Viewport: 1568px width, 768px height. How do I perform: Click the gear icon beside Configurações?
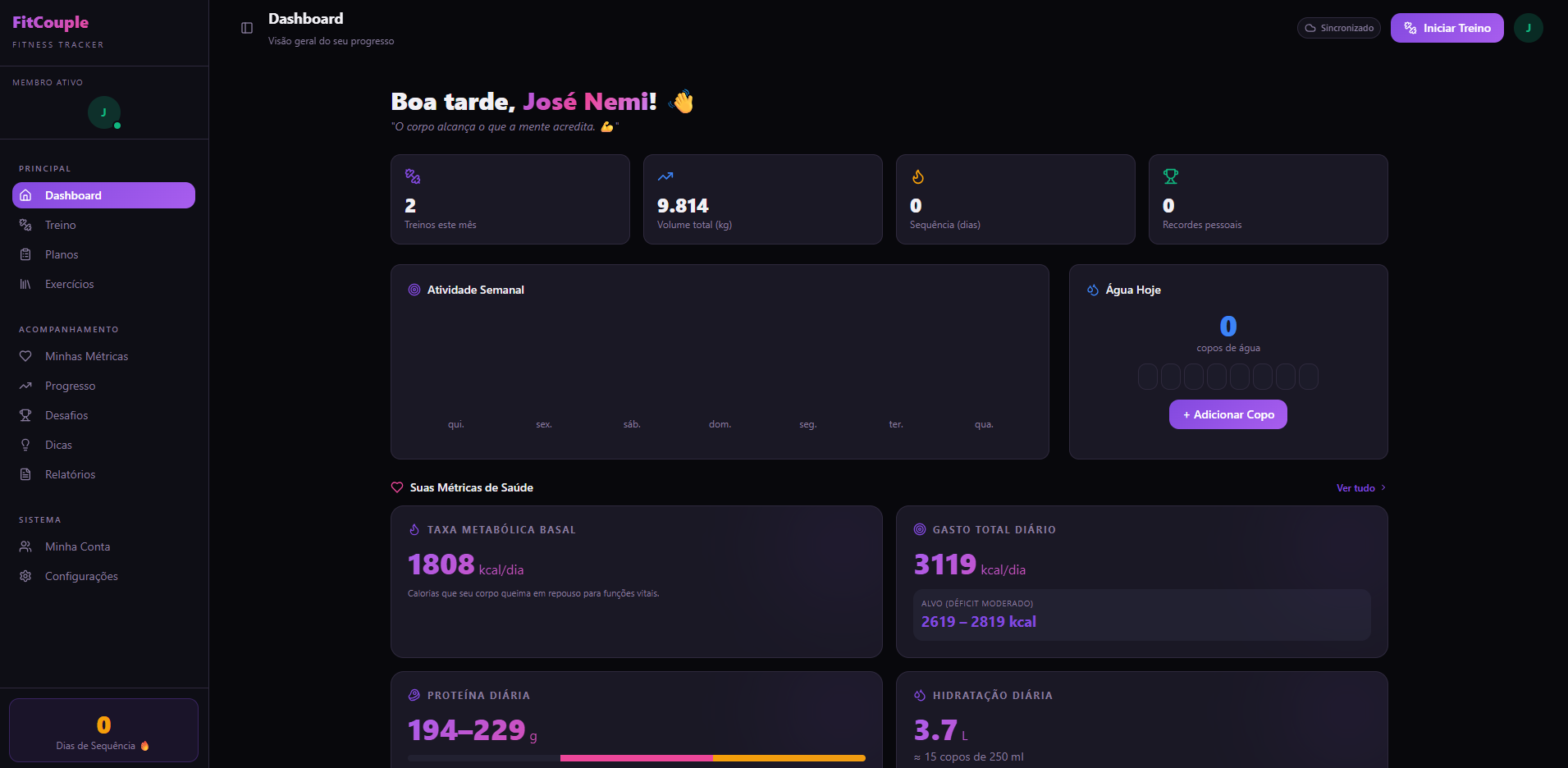25,576
